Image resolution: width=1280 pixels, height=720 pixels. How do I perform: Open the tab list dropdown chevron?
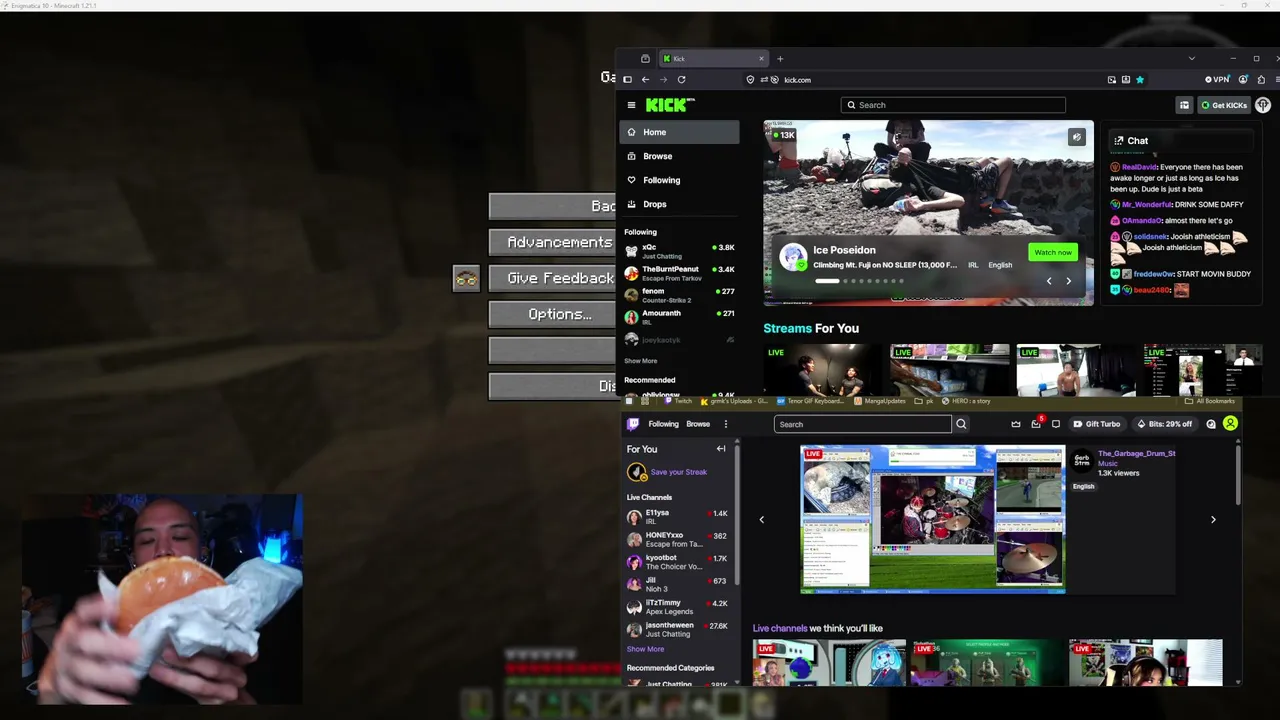1191,59
